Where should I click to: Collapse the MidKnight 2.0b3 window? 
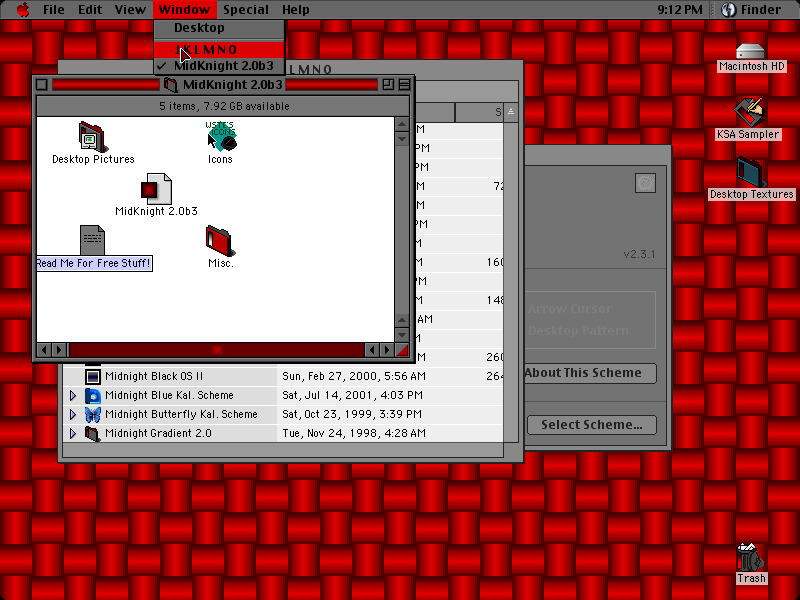404,85
